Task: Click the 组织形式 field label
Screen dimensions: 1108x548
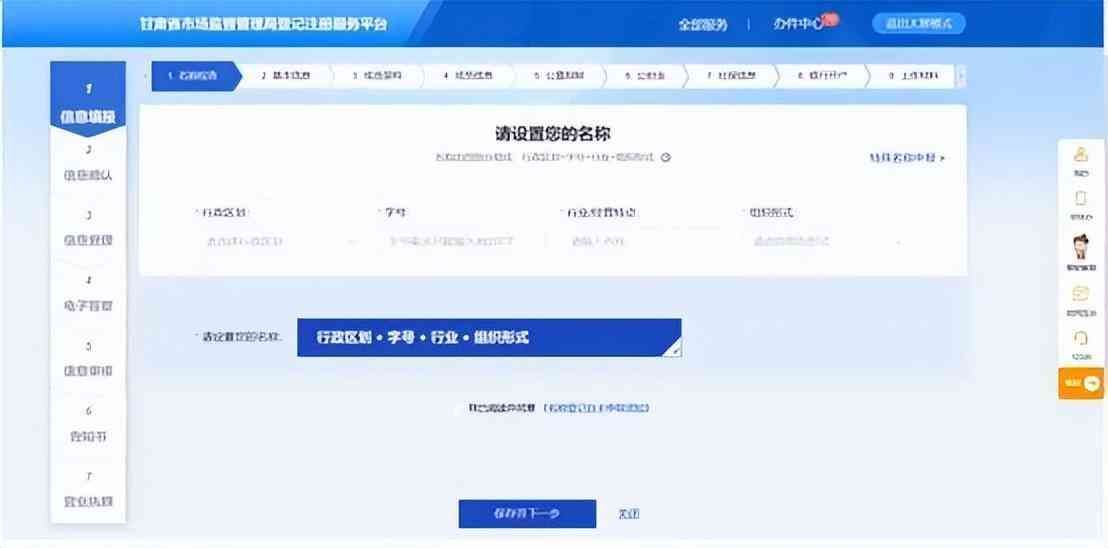Action: pos(771,212)
